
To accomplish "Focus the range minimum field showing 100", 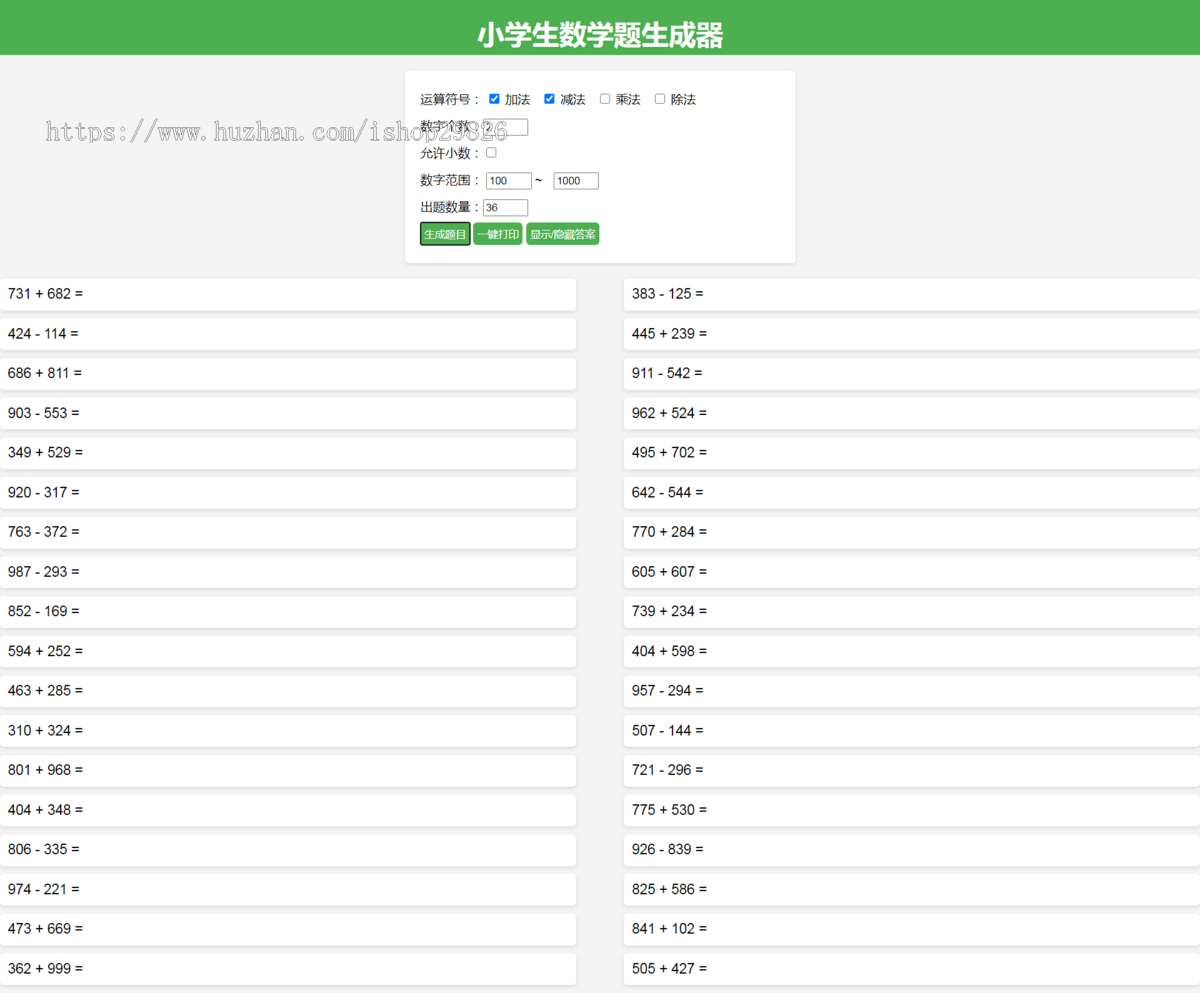I will (x=509, y=181).
